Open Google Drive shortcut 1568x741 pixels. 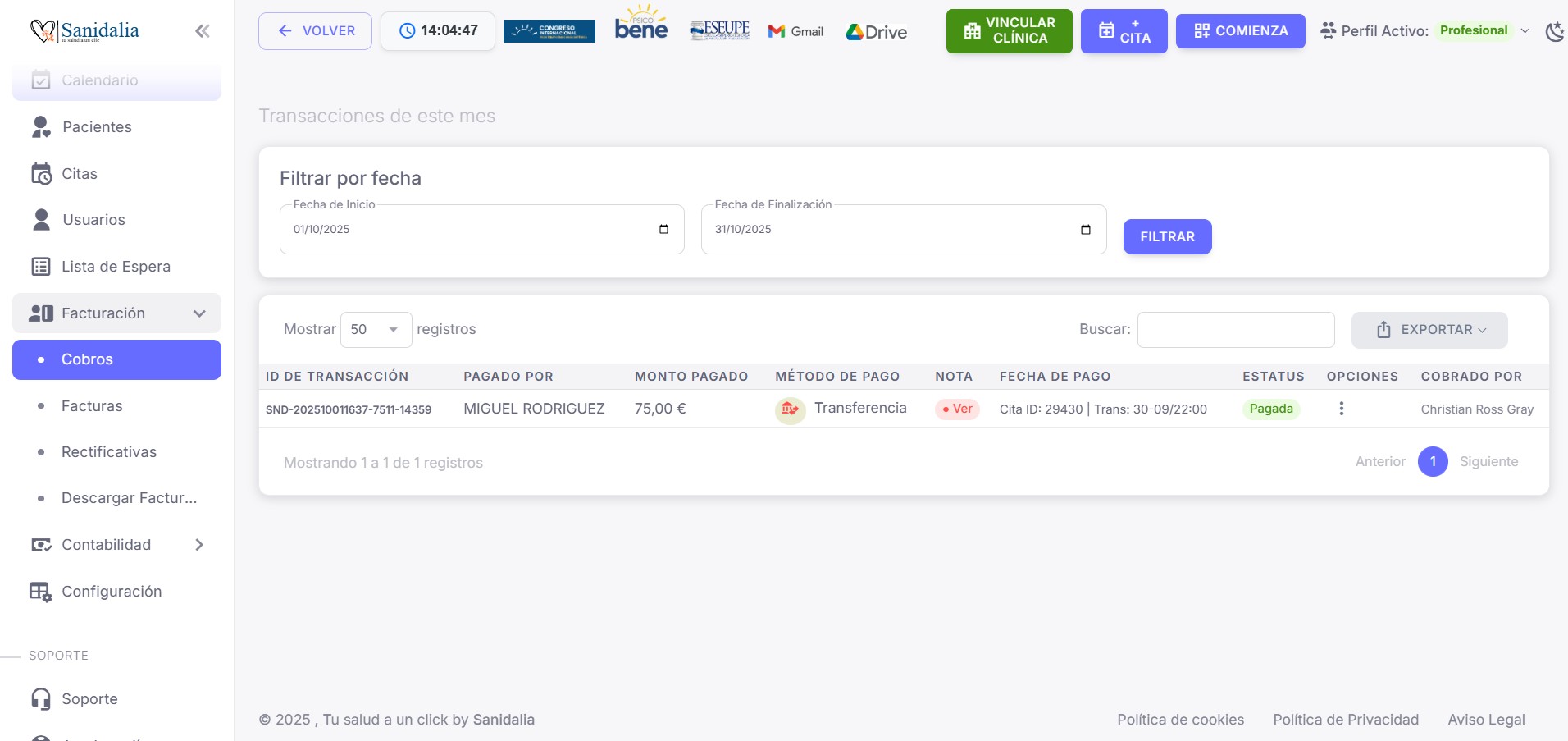coord(876,32)
